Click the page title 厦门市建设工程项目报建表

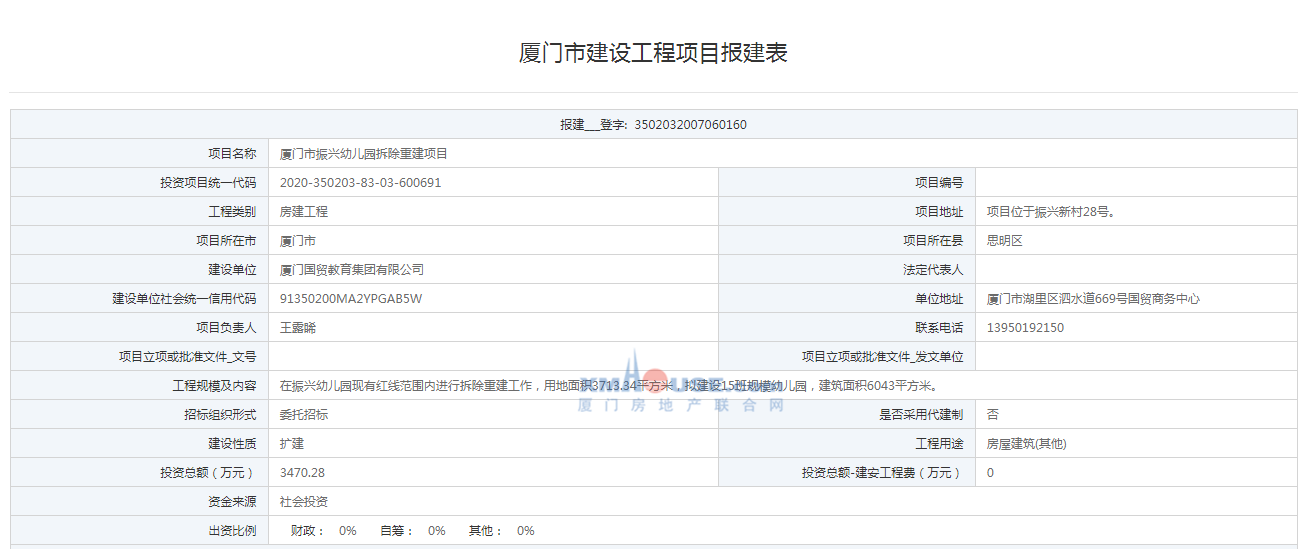click(653, 53)
